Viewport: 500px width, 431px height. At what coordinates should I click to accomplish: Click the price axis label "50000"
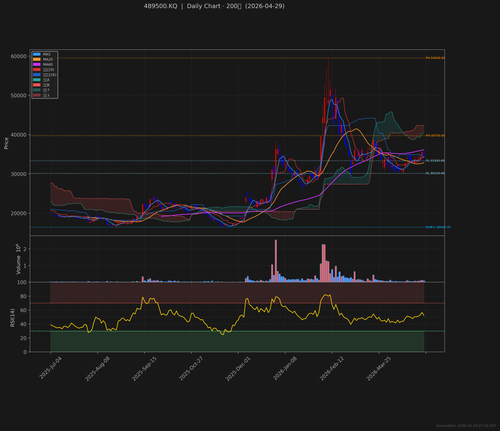pyautogui.click(x=18, y=96)
